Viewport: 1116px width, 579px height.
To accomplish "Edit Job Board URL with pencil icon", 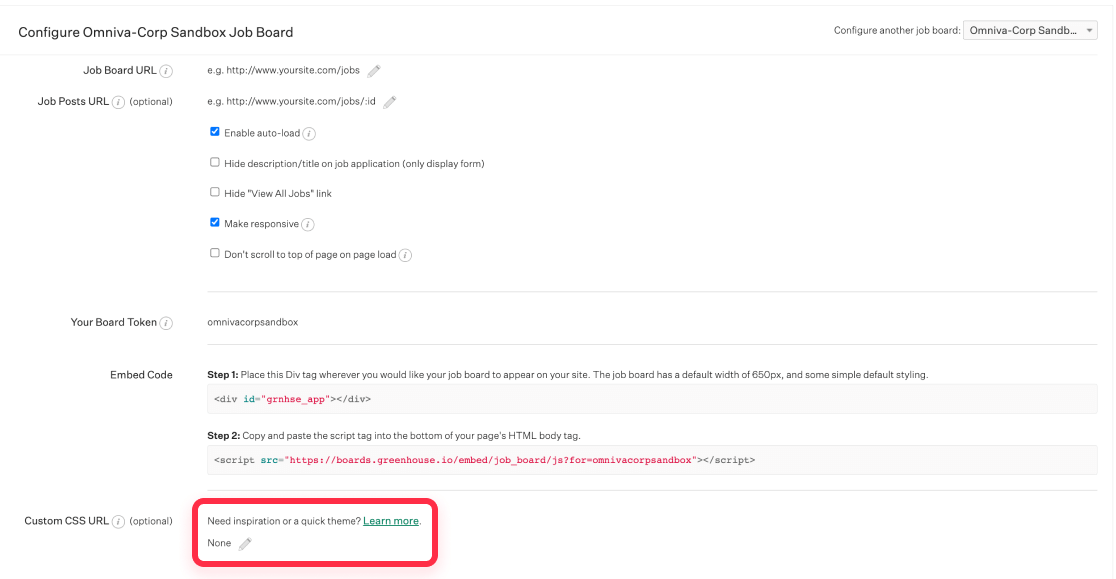I will (x=374, y=70).
